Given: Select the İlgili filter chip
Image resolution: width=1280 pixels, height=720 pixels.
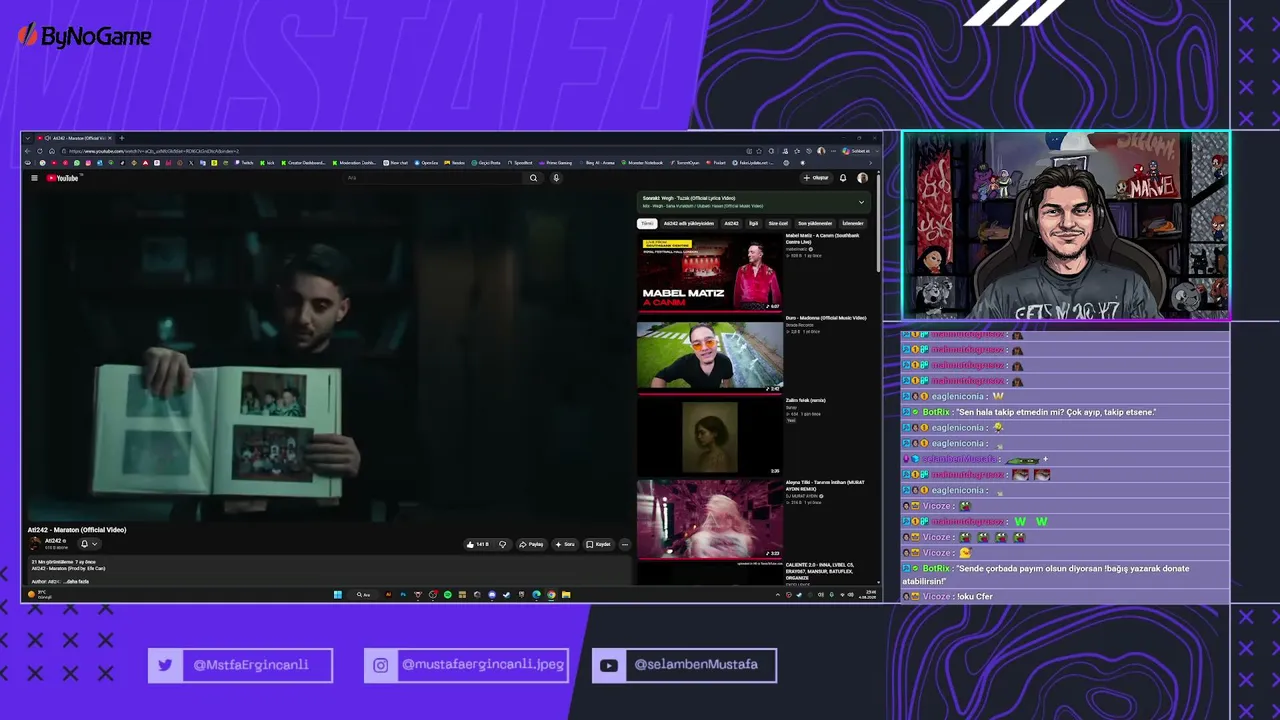Looking at the screenshot, I should coord(754,224).
